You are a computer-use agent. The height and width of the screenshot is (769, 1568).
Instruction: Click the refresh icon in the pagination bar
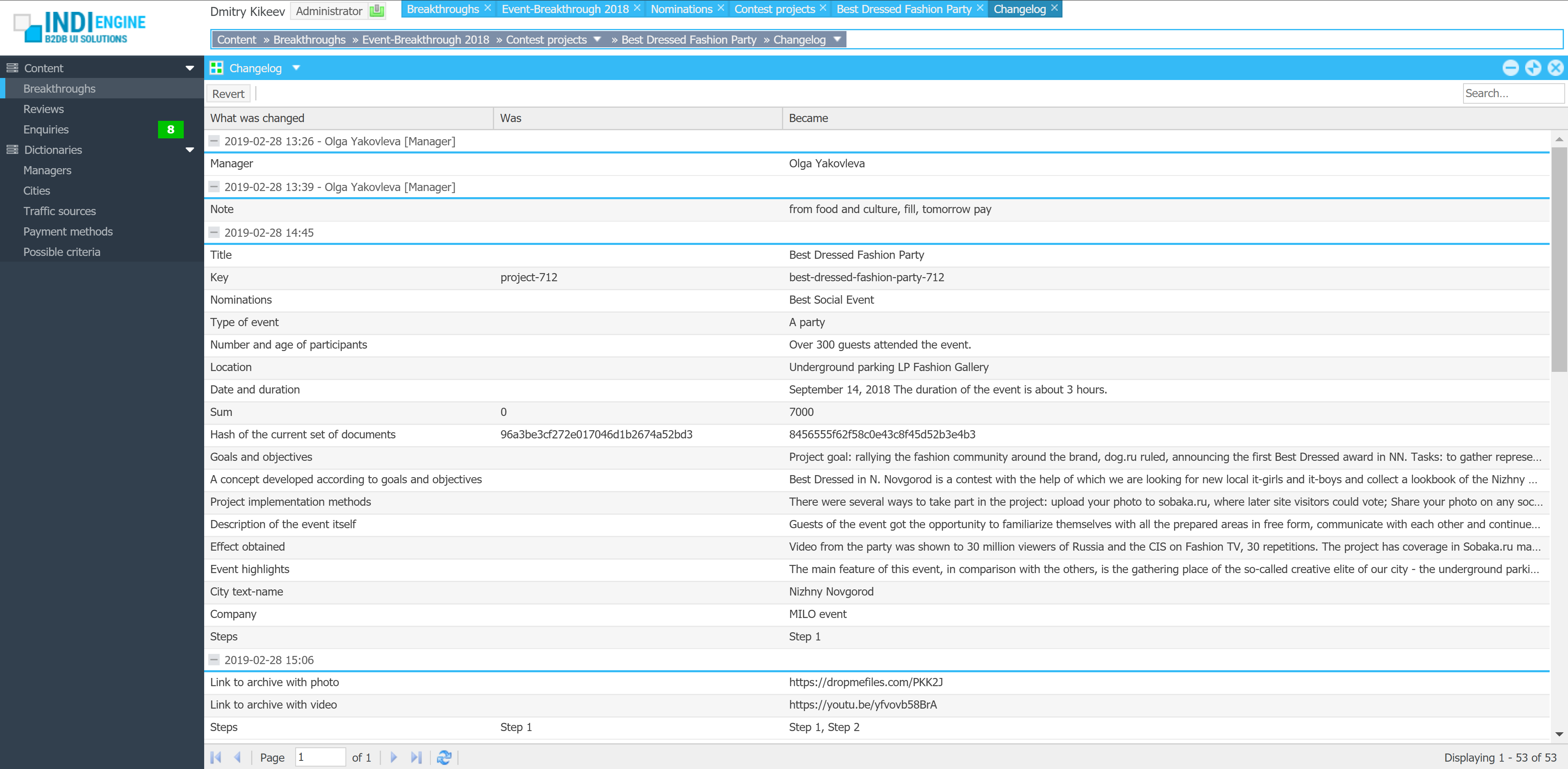(444, 757)
